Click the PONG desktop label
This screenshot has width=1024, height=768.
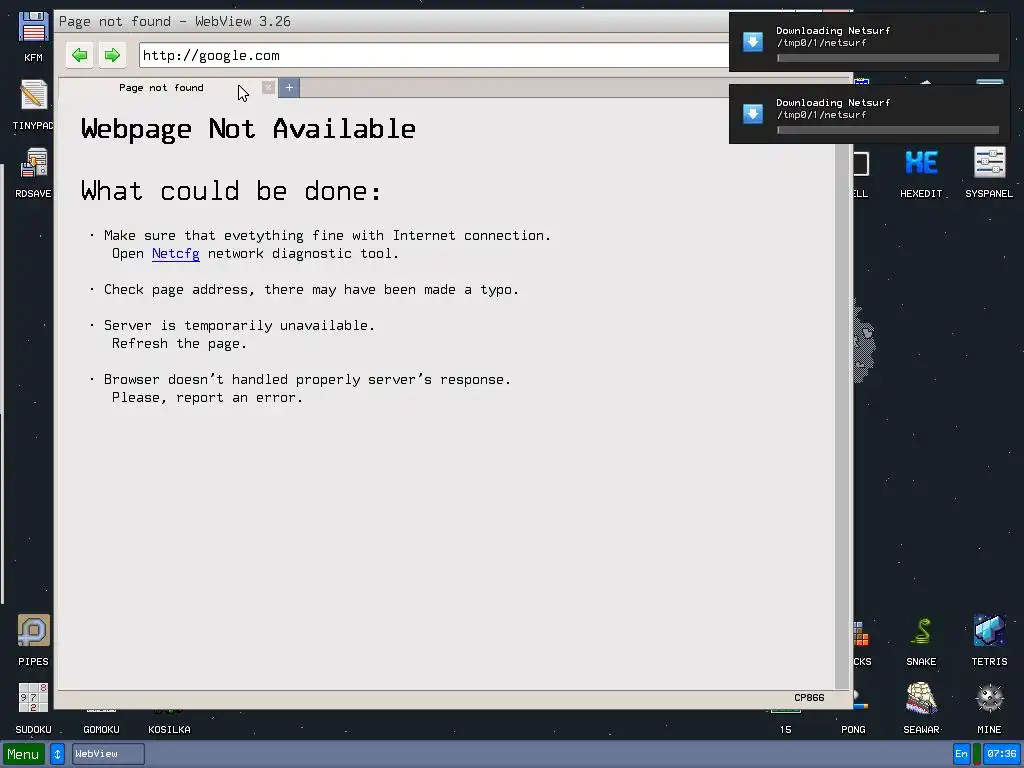[x=853, y=729]
